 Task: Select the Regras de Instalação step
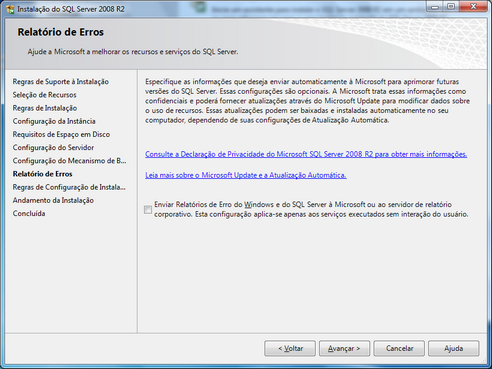(x=45, y=108)
